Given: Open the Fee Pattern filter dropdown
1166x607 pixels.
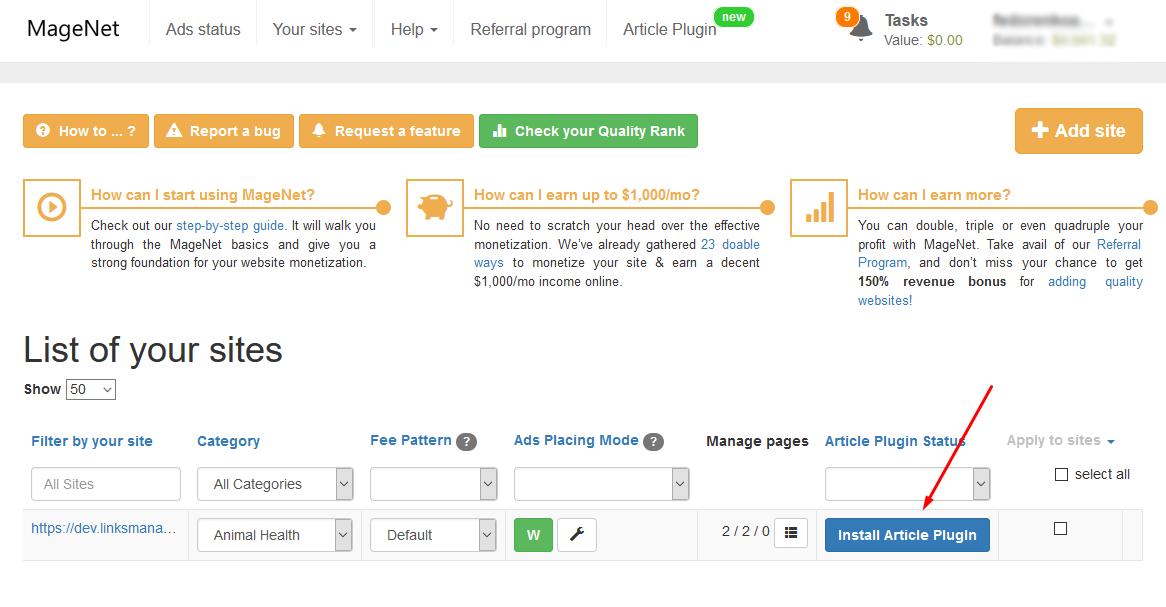Looking at the screenshot, I should tap(434, 484).
